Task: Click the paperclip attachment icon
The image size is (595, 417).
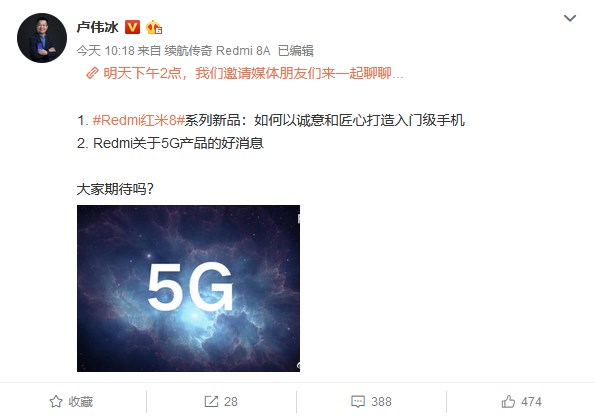Action: (92, 73)
